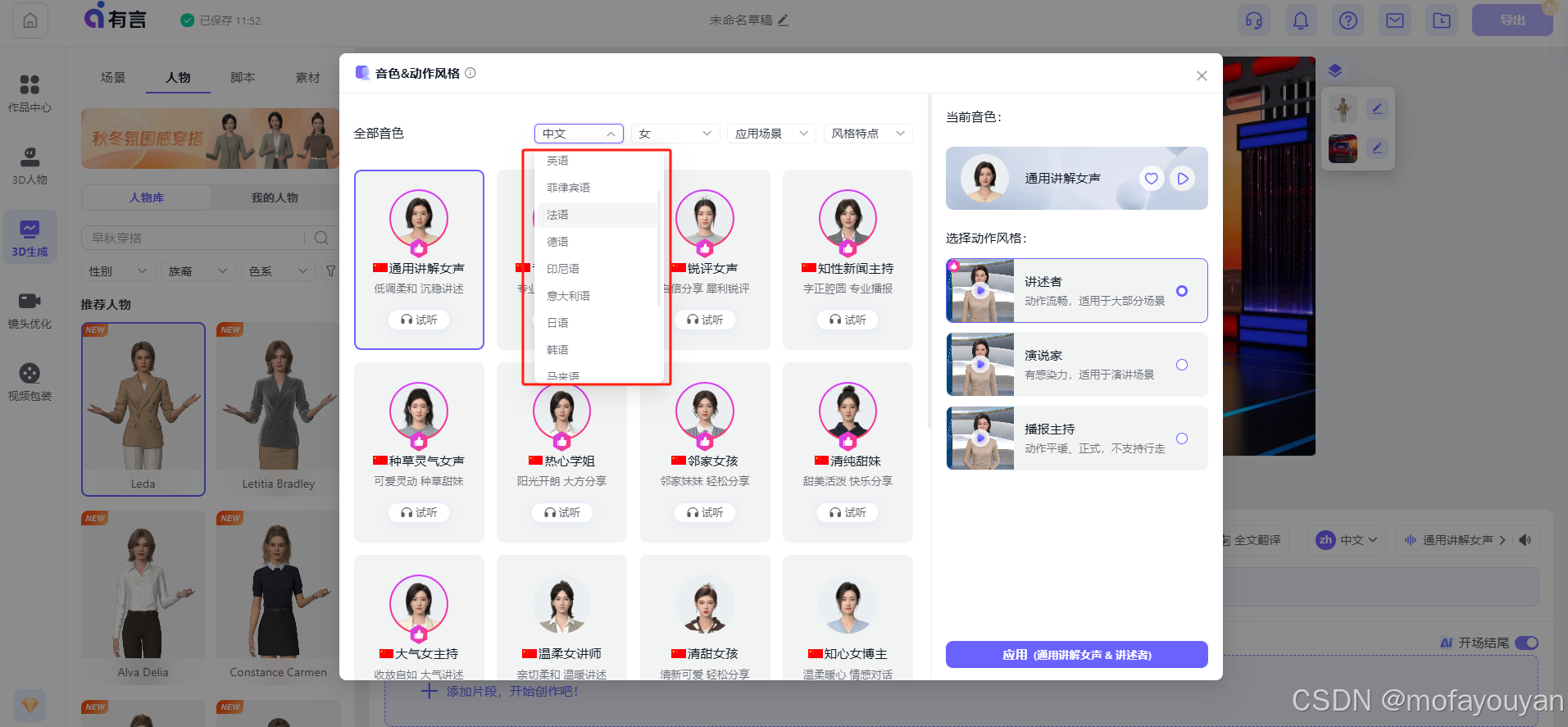The image size is (1568, 727).
Task: Click the 早秋穿搭 search field
Action: point(193,238)
